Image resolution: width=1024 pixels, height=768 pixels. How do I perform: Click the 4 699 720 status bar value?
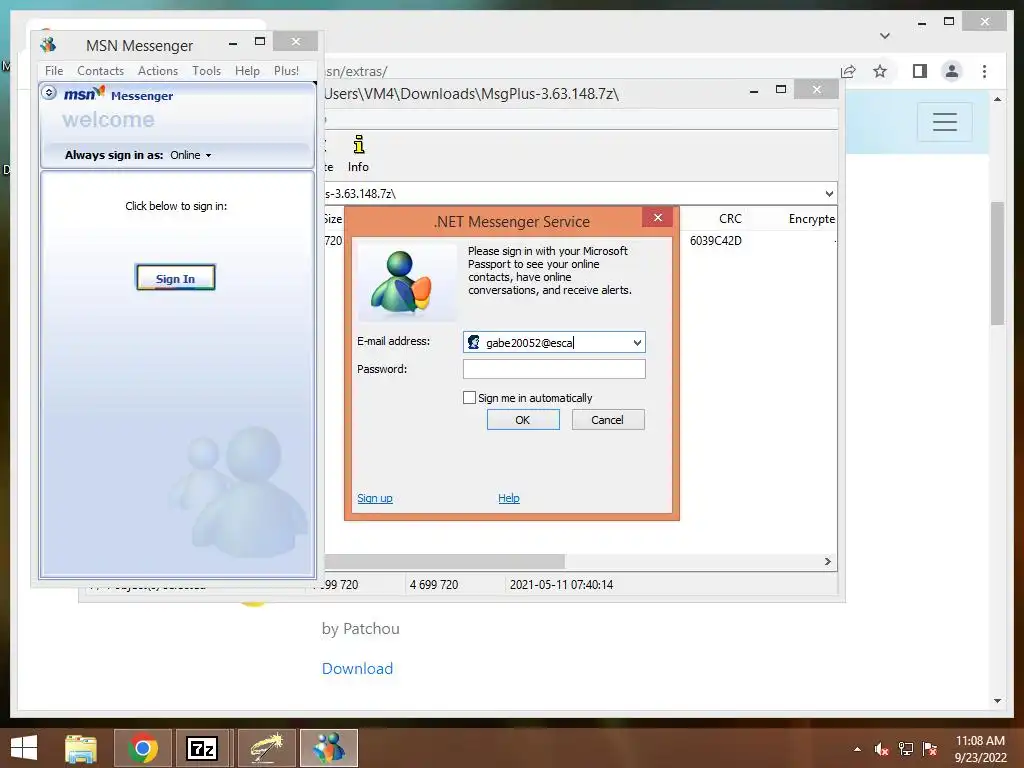click(434, 584)
